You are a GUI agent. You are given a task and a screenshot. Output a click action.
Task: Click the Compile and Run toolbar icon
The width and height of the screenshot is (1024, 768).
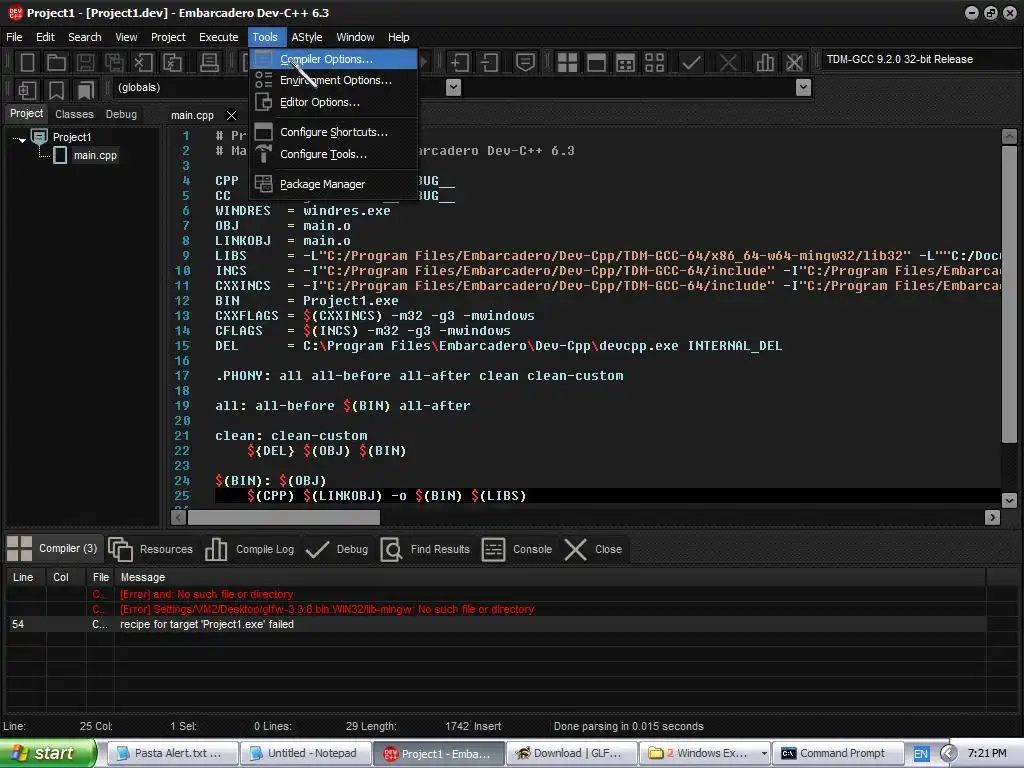click(x=625, y=63)
